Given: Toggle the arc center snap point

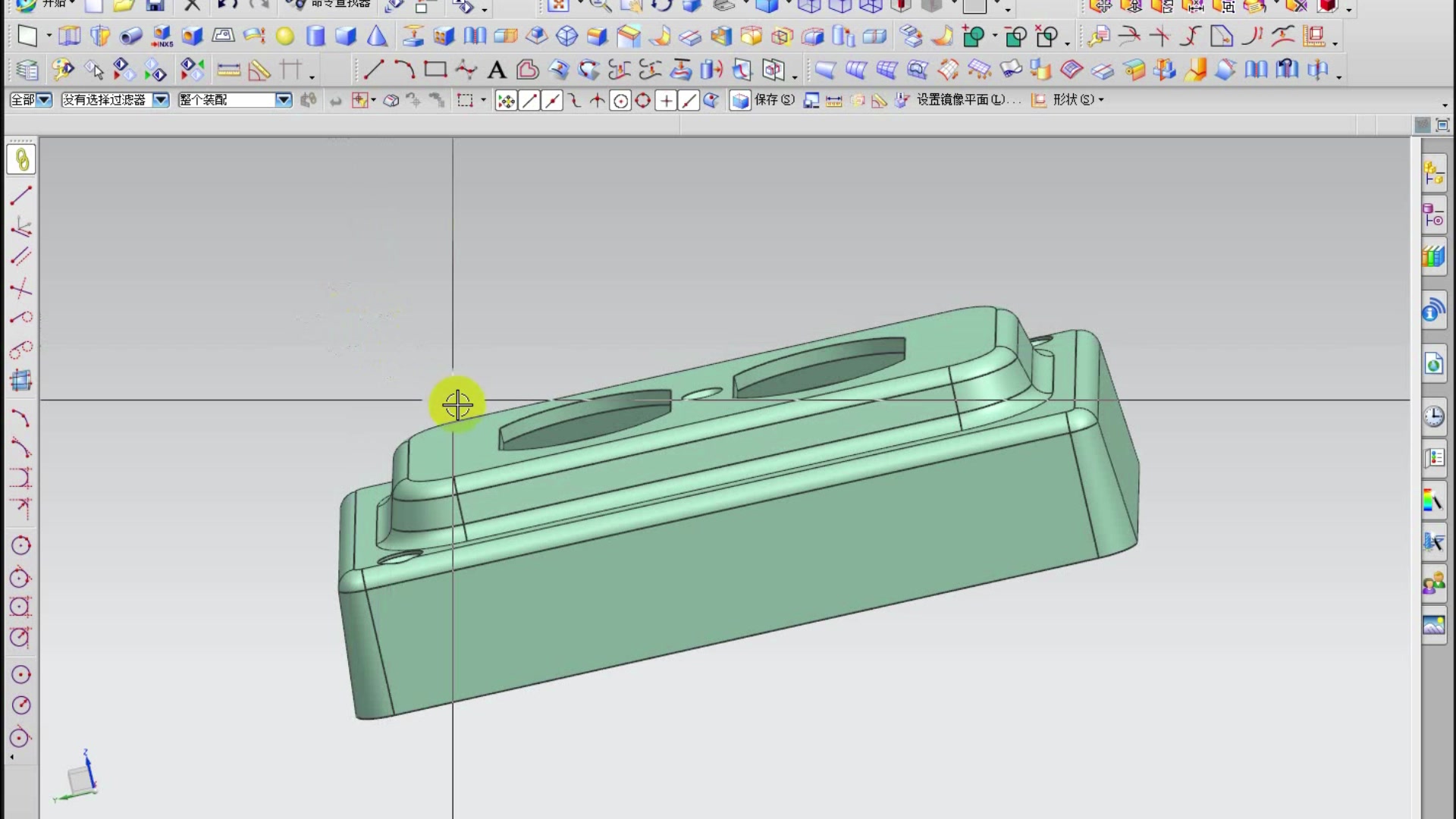Looking at the screenshot, I should (x=620, y=101).
